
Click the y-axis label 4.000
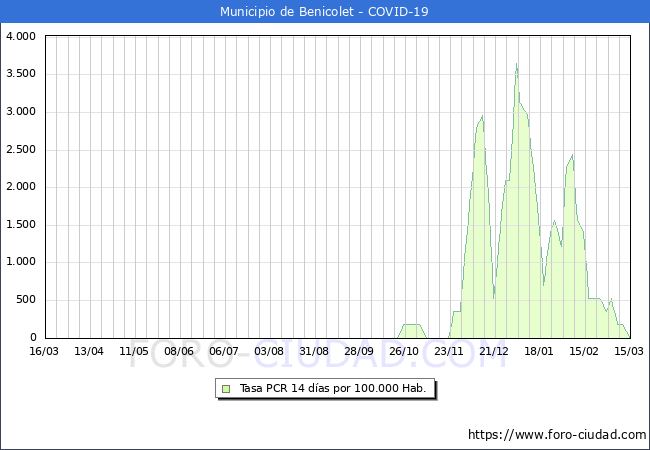point(21,36)
